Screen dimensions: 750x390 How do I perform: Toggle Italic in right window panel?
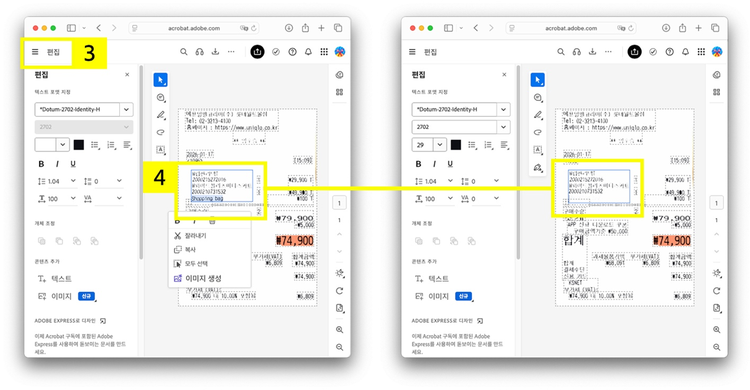[434, 164]
